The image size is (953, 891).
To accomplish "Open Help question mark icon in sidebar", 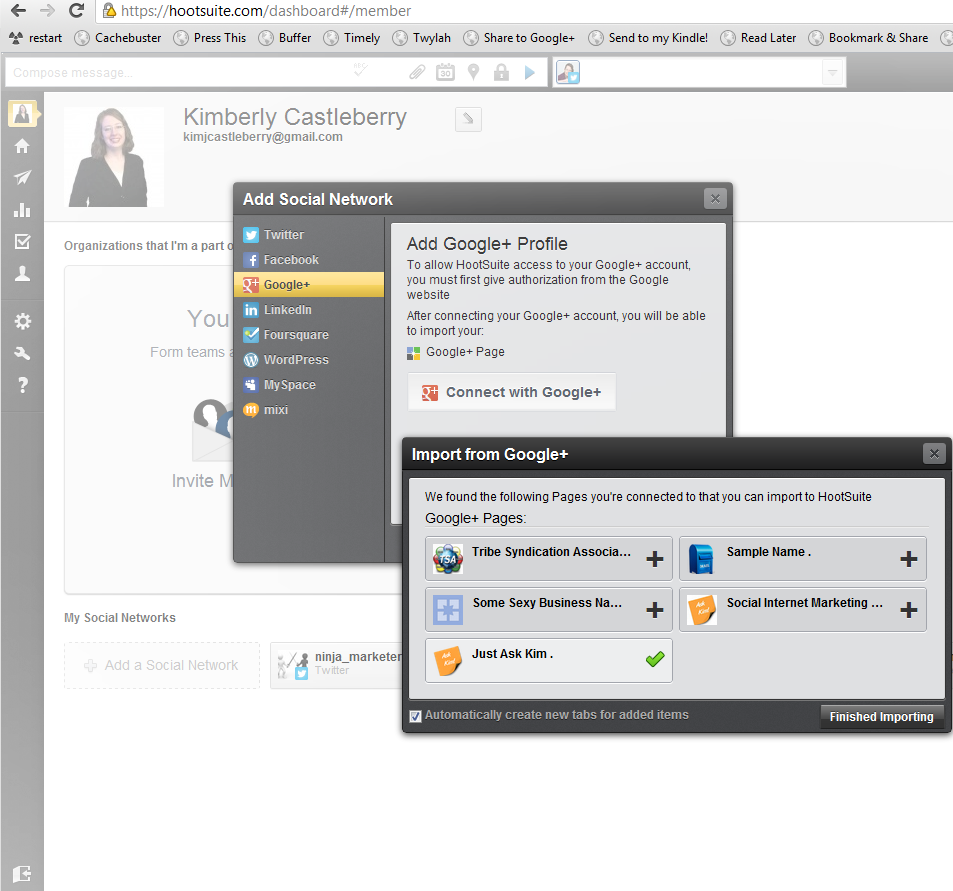I will click(23, 385).
